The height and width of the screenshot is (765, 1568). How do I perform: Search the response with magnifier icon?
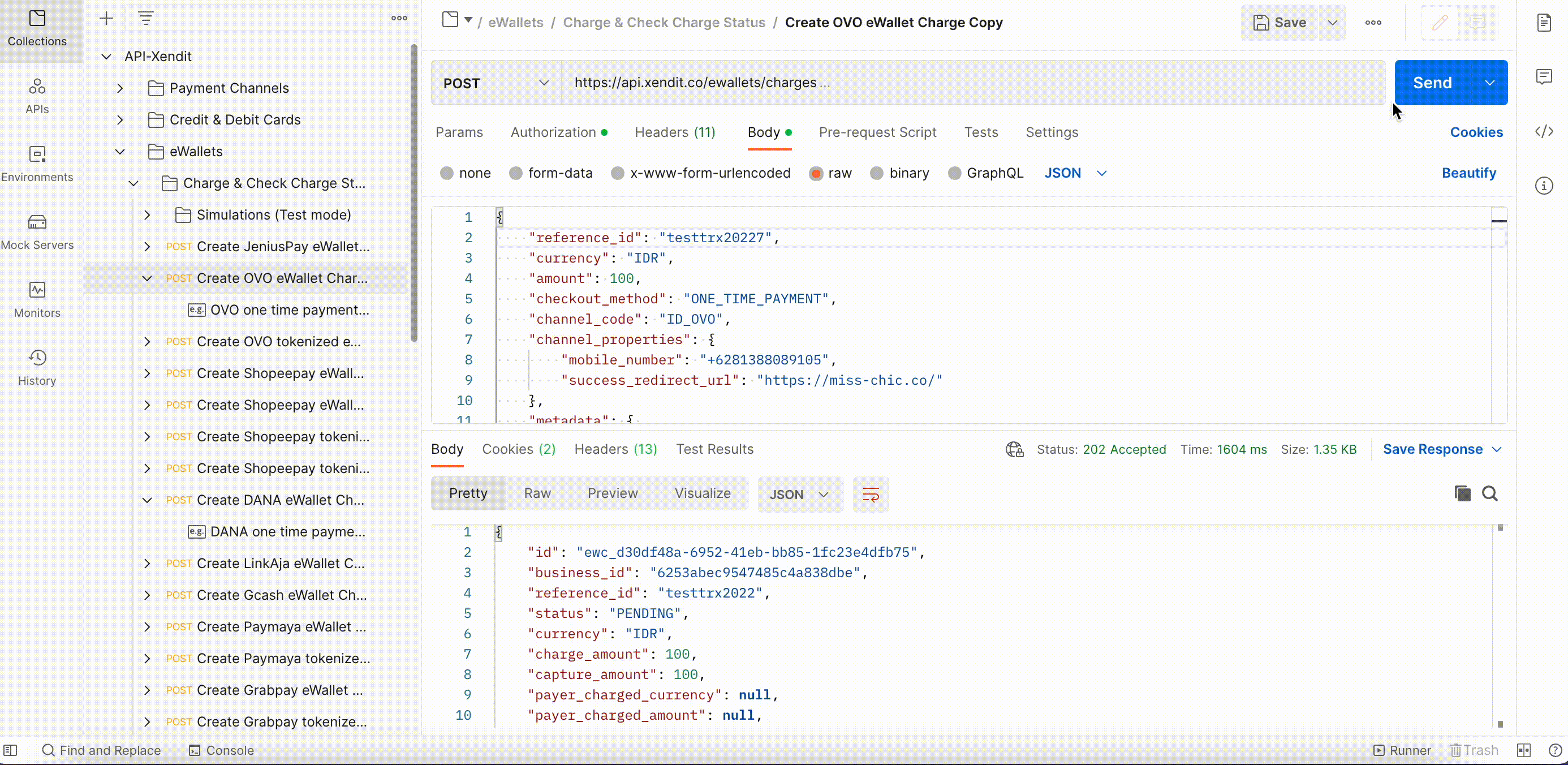tap(1489, 493)
